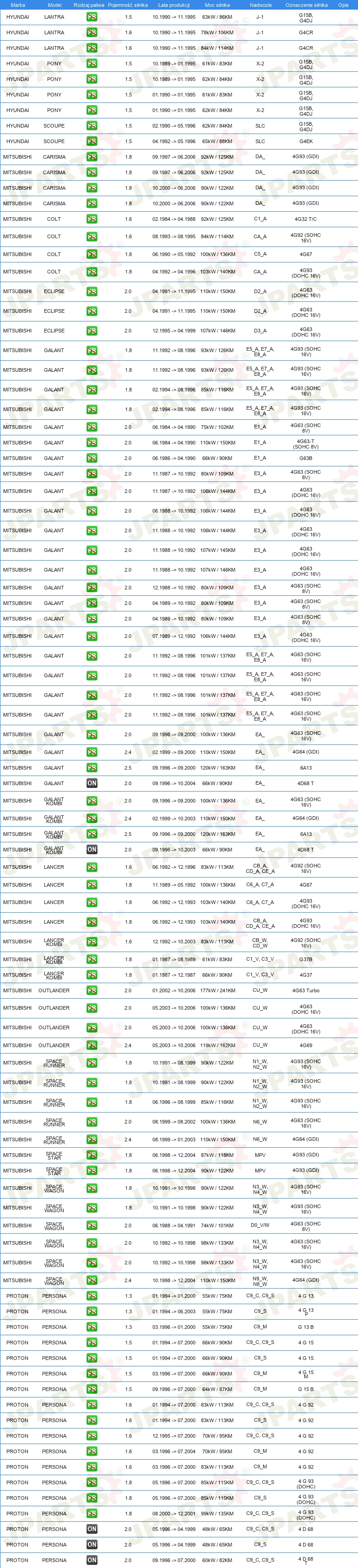Click the Rodzaj paliwa column header
The height and width of the screenshot is (1568, 358).
click(89, 5)
